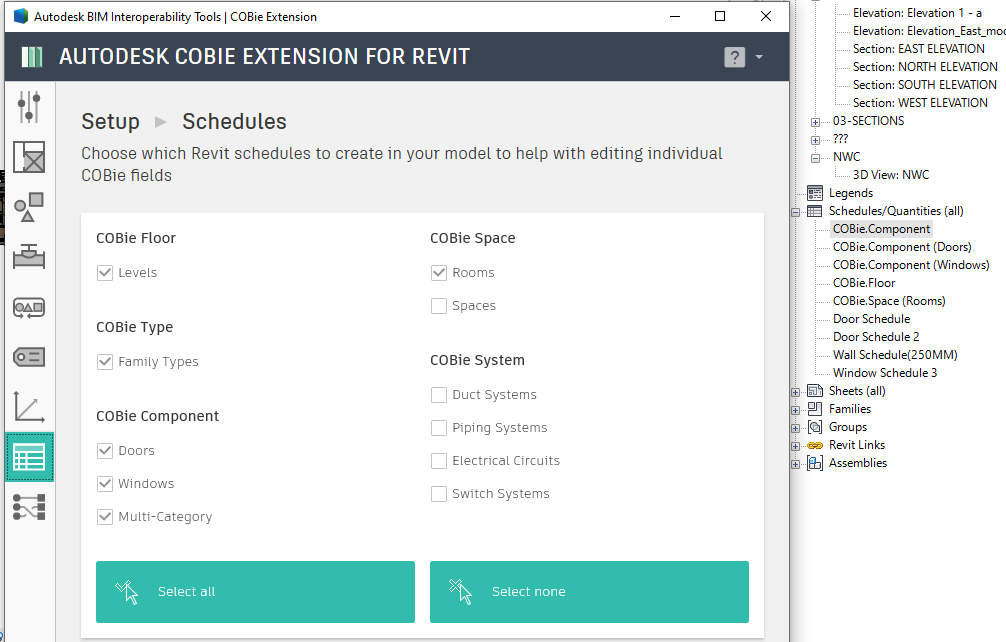Select the highlighted Schedules table icon
This screenshot has width=1006, height=642.
(x=29, y=456)
